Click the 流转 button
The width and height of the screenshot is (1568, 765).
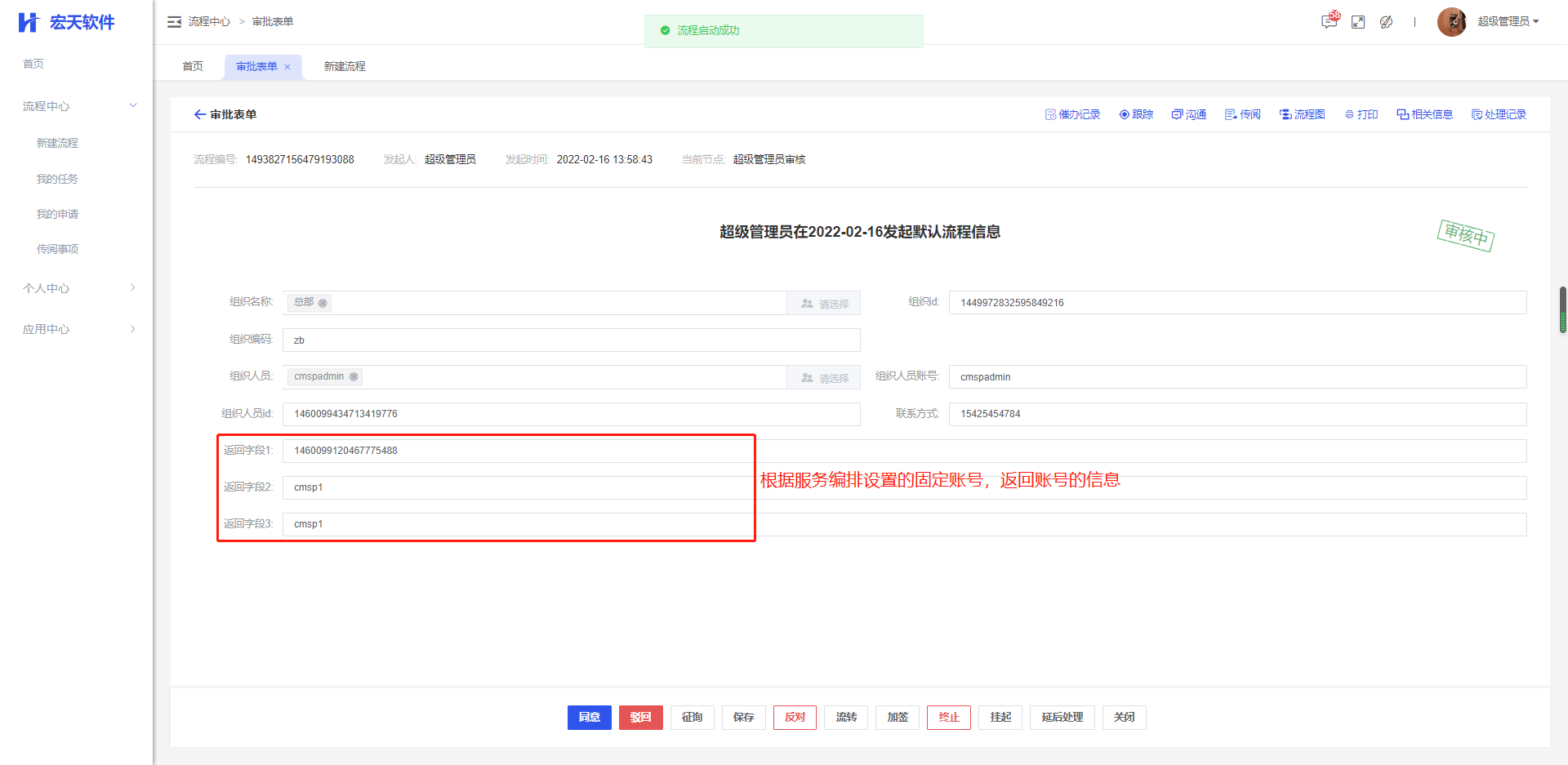[x=847, y=718]
